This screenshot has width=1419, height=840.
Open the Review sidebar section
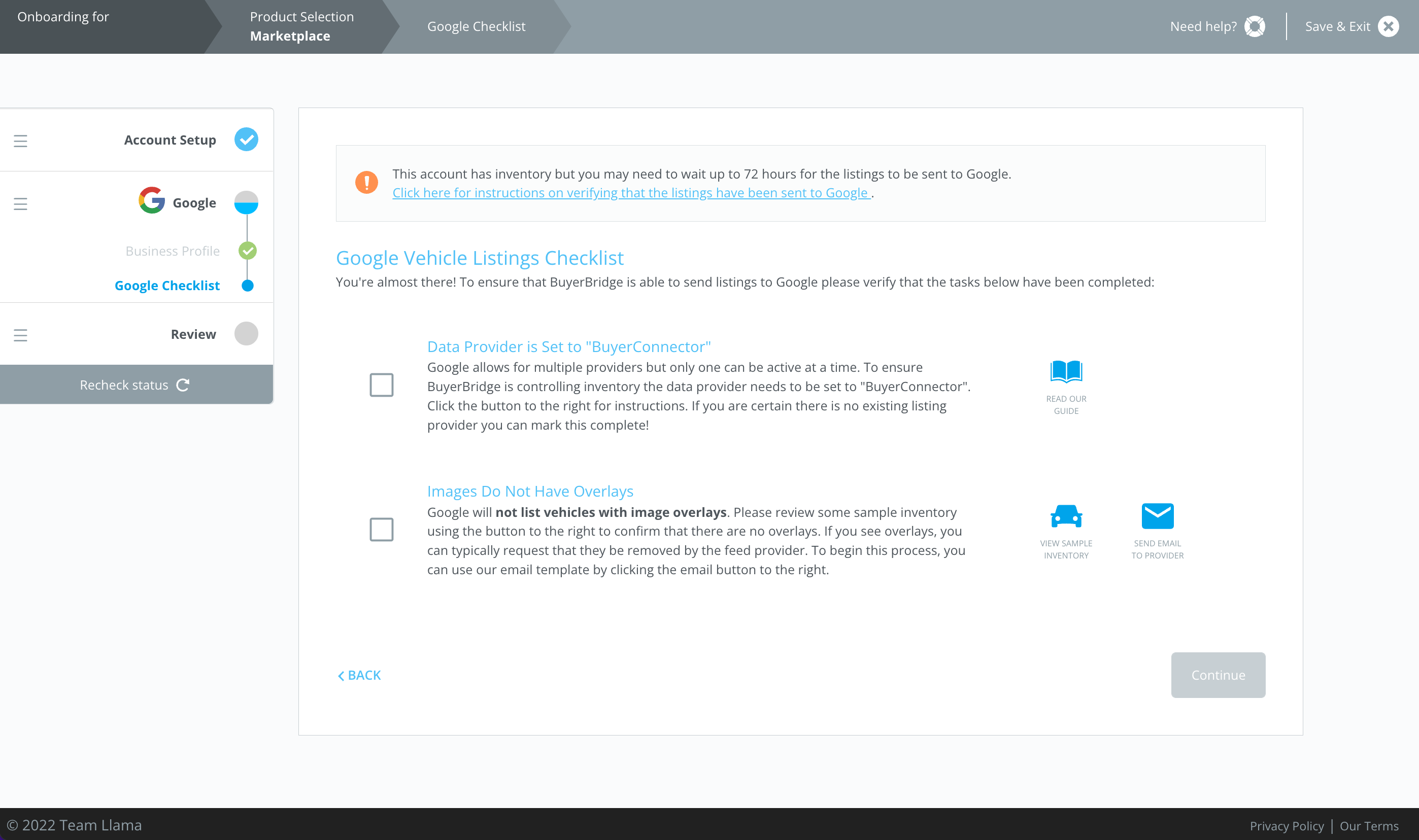(193, 334)
